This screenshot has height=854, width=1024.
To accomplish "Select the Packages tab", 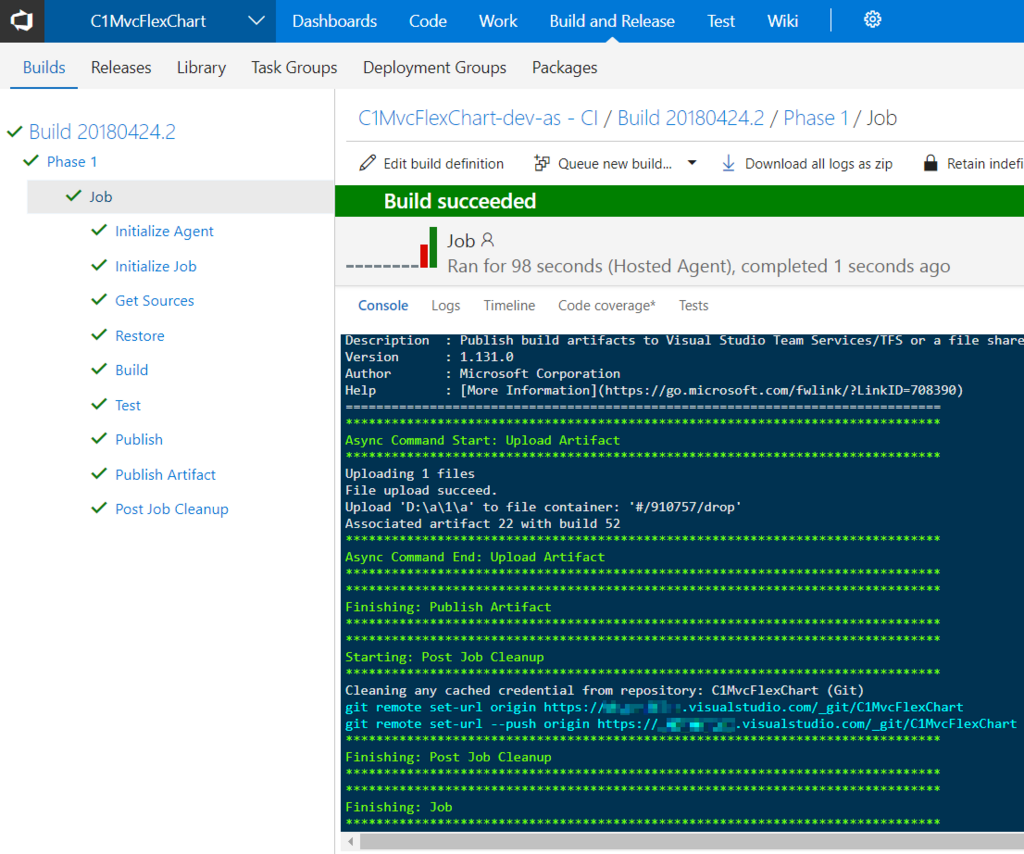I will [564, 67].
